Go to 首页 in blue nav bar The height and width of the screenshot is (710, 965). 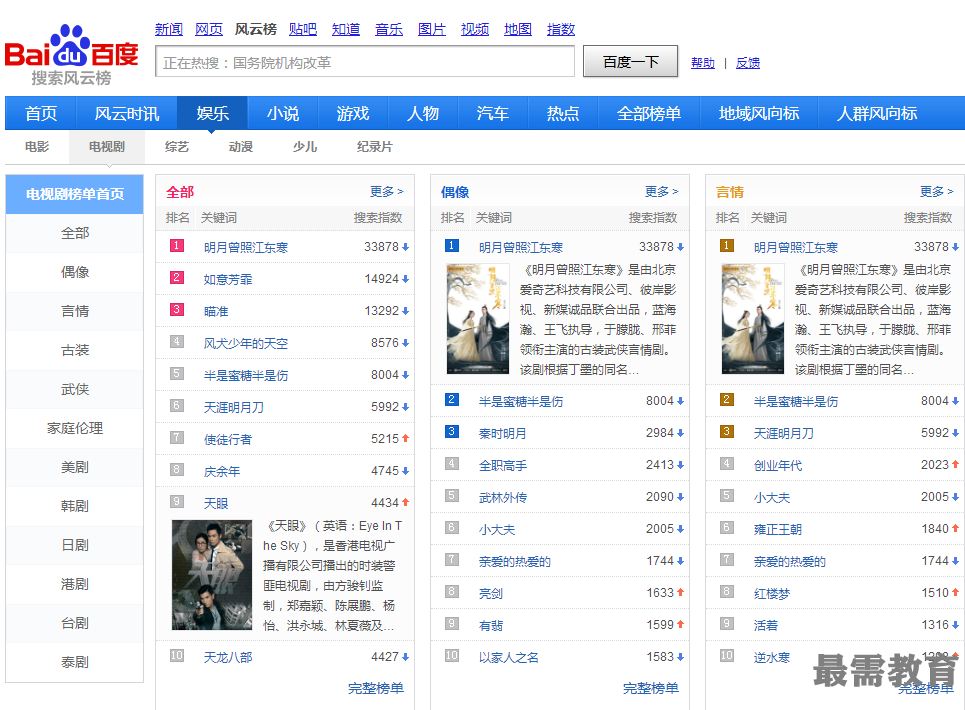pos(41,113)
